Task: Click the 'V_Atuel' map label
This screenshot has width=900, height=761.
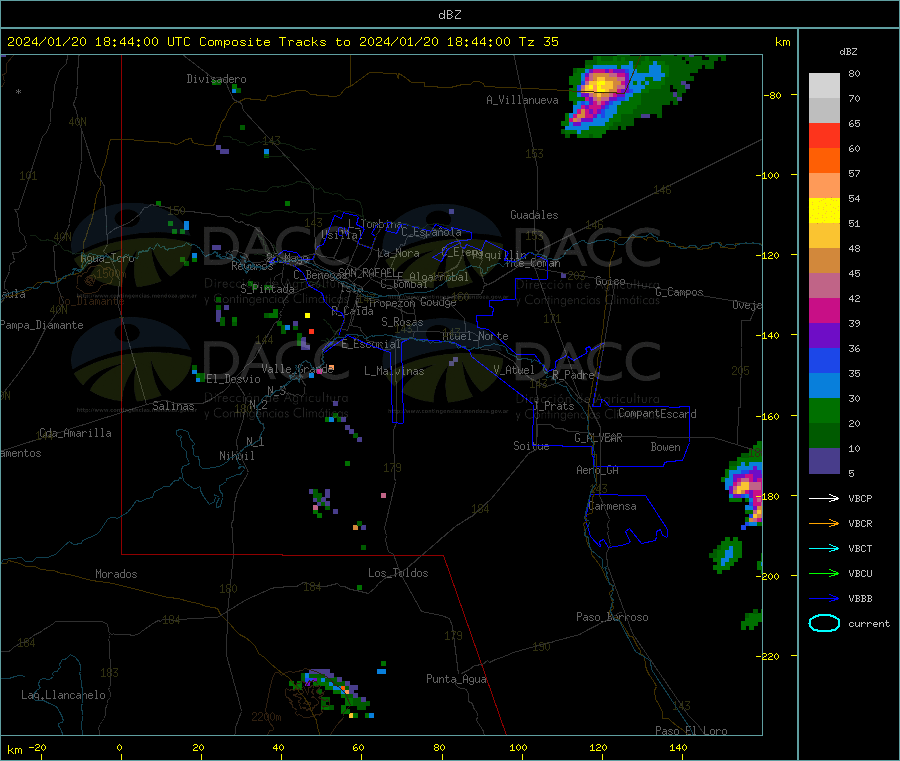Action: tap(514, 370)
